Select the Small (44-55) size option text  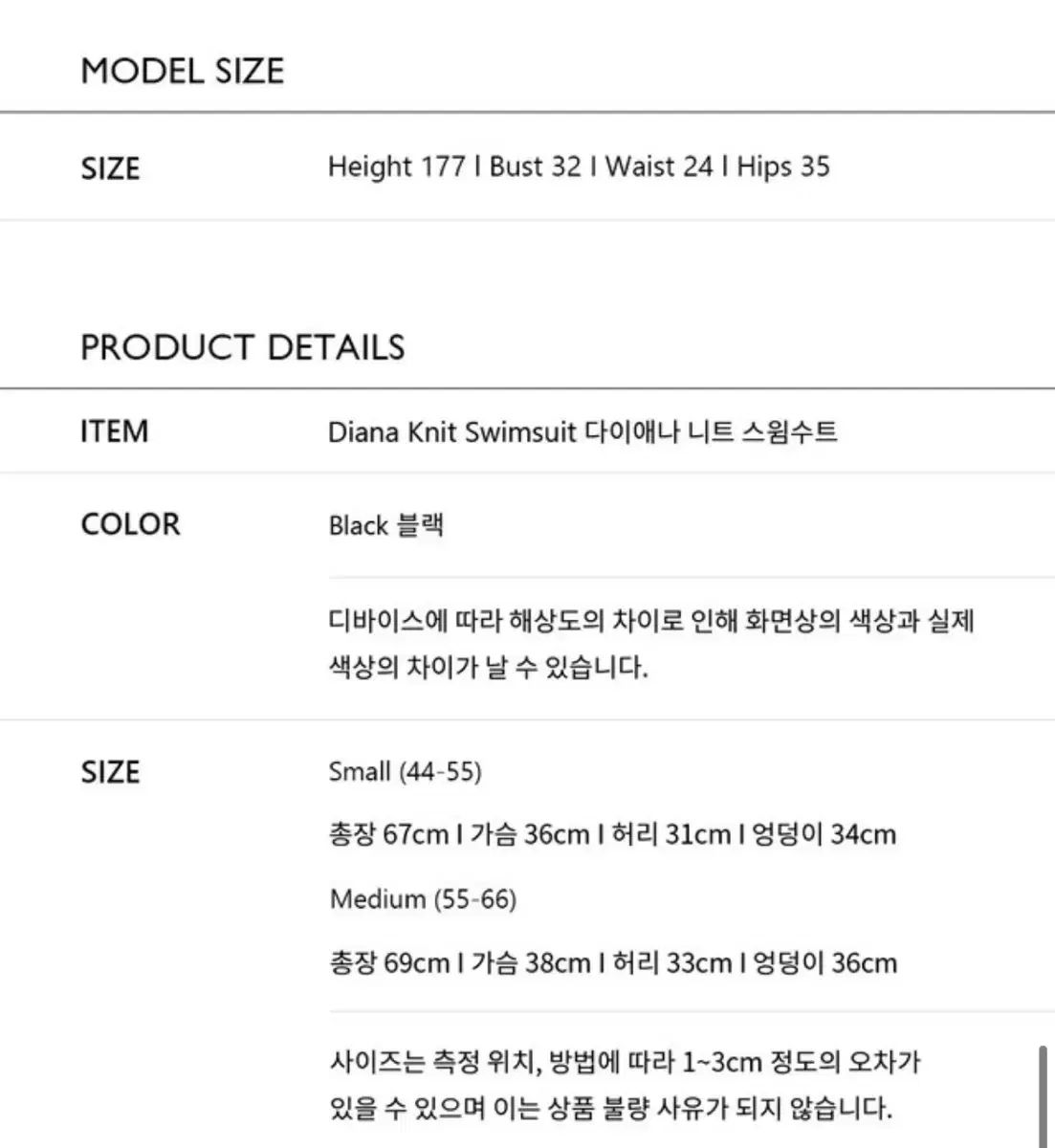coord(405,771)
